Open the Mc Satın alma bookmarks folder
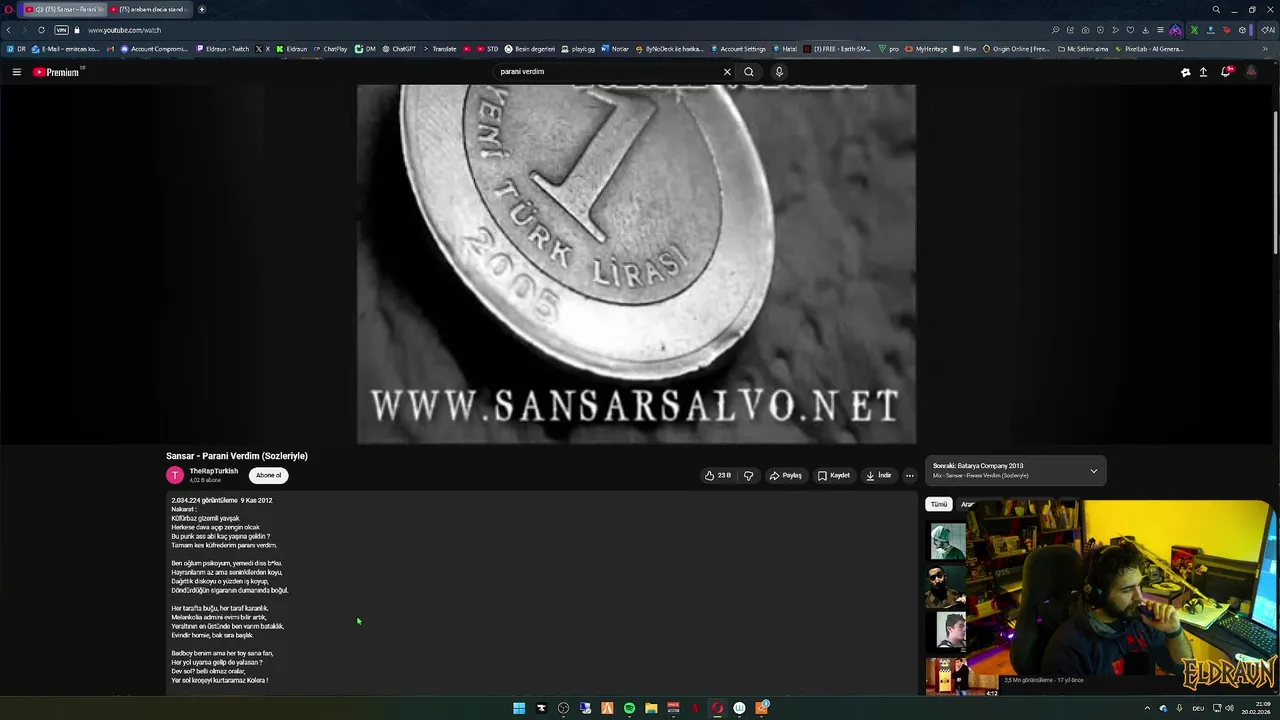 click(1082, 48)
